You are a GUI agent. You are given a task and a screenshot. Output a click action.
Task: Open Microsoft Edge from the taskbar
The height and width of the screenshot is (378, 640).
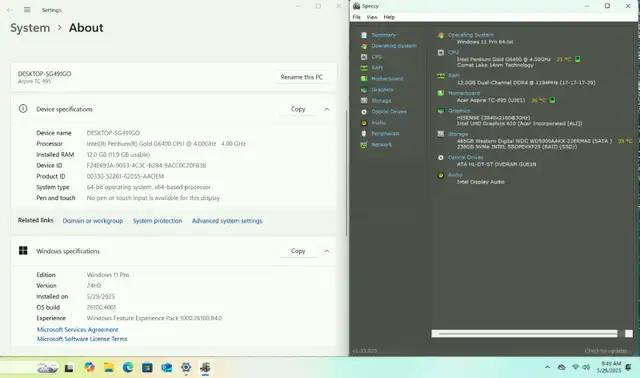click(x=128, y=367)
